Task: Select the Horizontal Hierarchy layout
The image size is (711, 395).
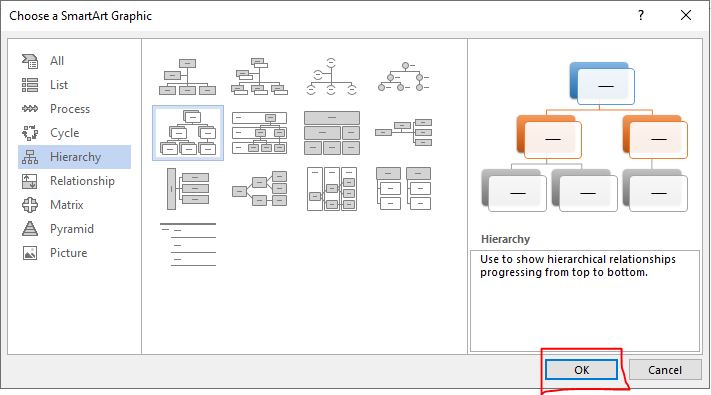Action: coord(259,189)
